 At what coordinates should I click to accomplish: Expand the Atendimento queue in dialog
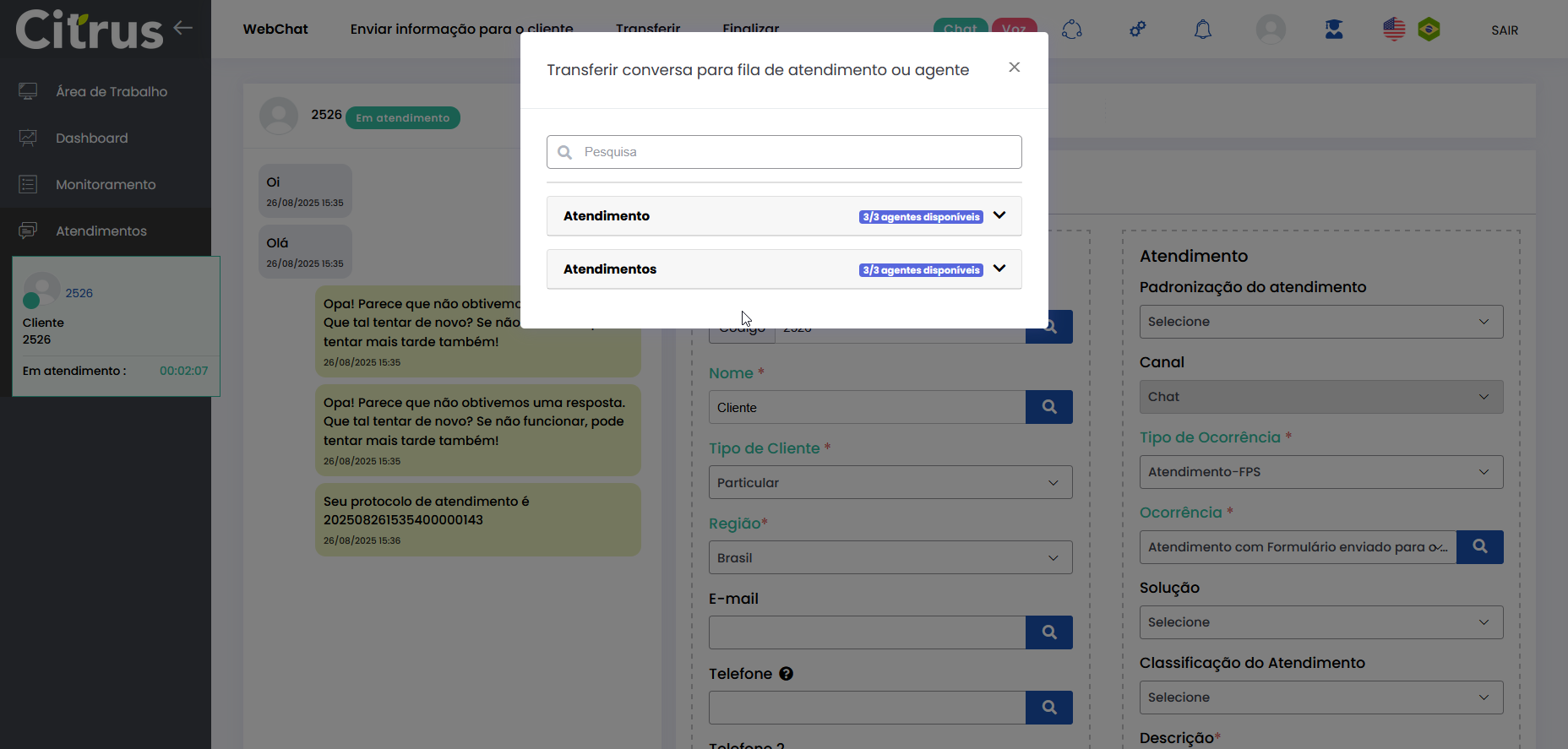(999, 216)
